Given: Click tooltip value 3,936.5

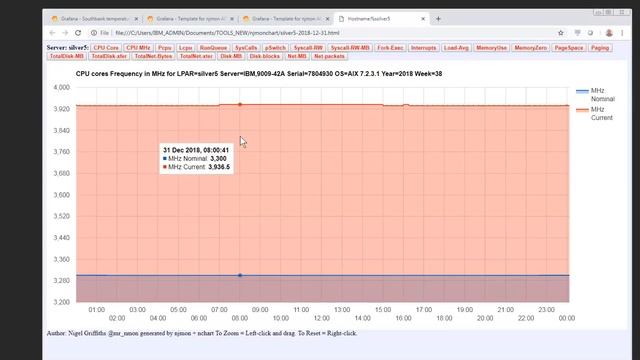Looking at the screenshot, I should tap(219, 167).
